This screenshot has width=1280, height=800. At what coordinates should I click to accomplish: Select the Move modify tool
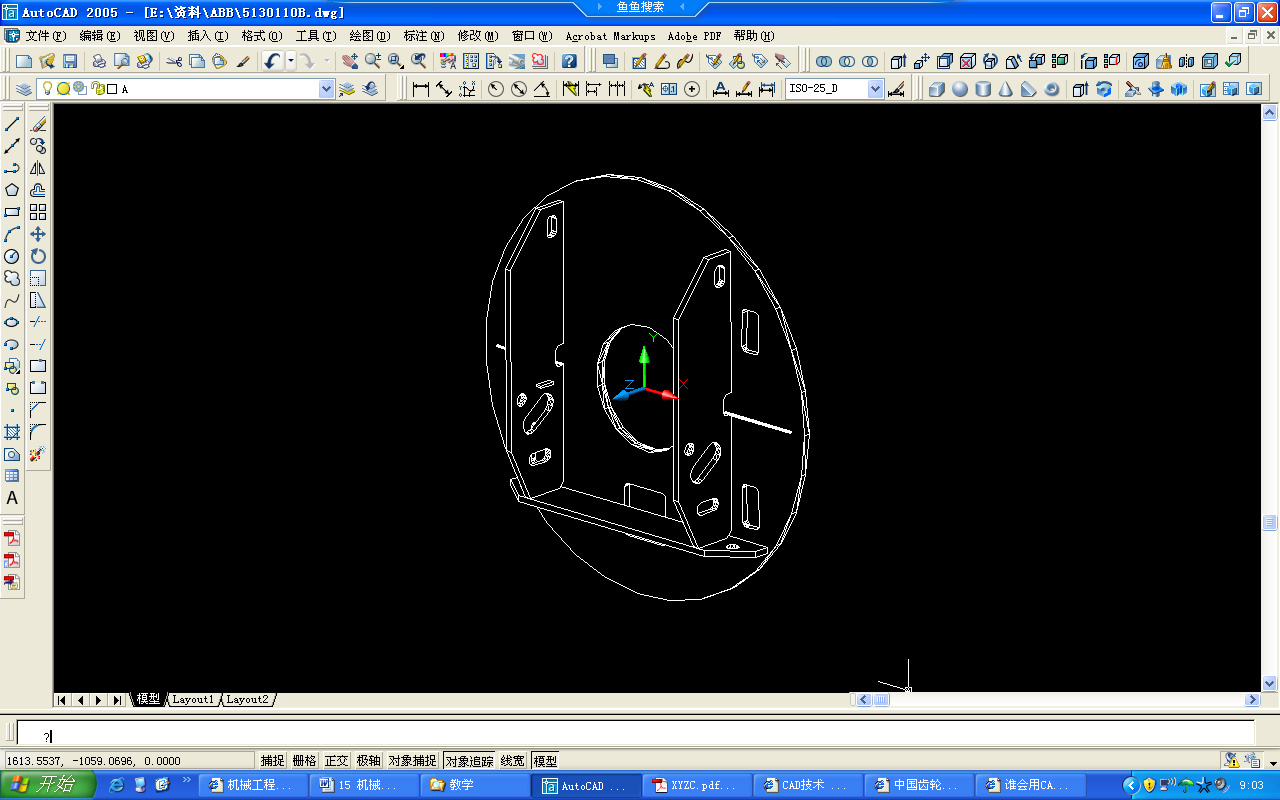[38, 234]
